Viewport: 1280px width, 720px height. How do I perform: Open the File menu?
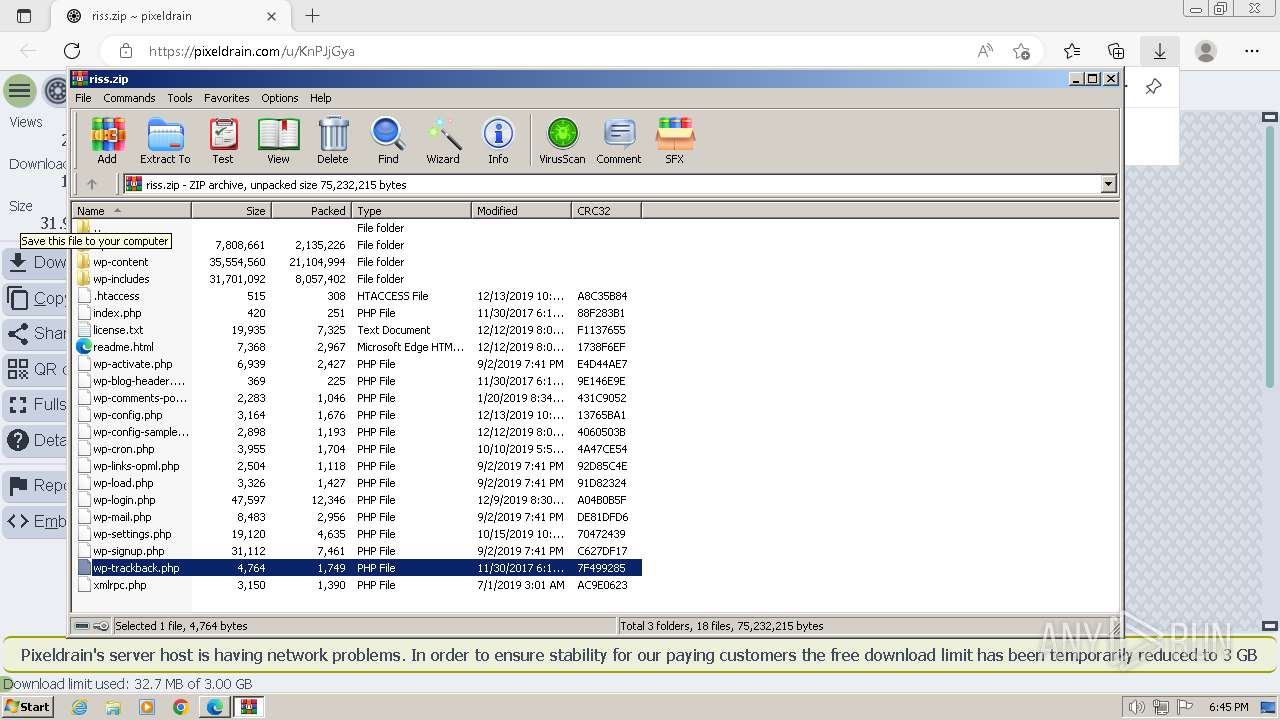pos(83,98)
